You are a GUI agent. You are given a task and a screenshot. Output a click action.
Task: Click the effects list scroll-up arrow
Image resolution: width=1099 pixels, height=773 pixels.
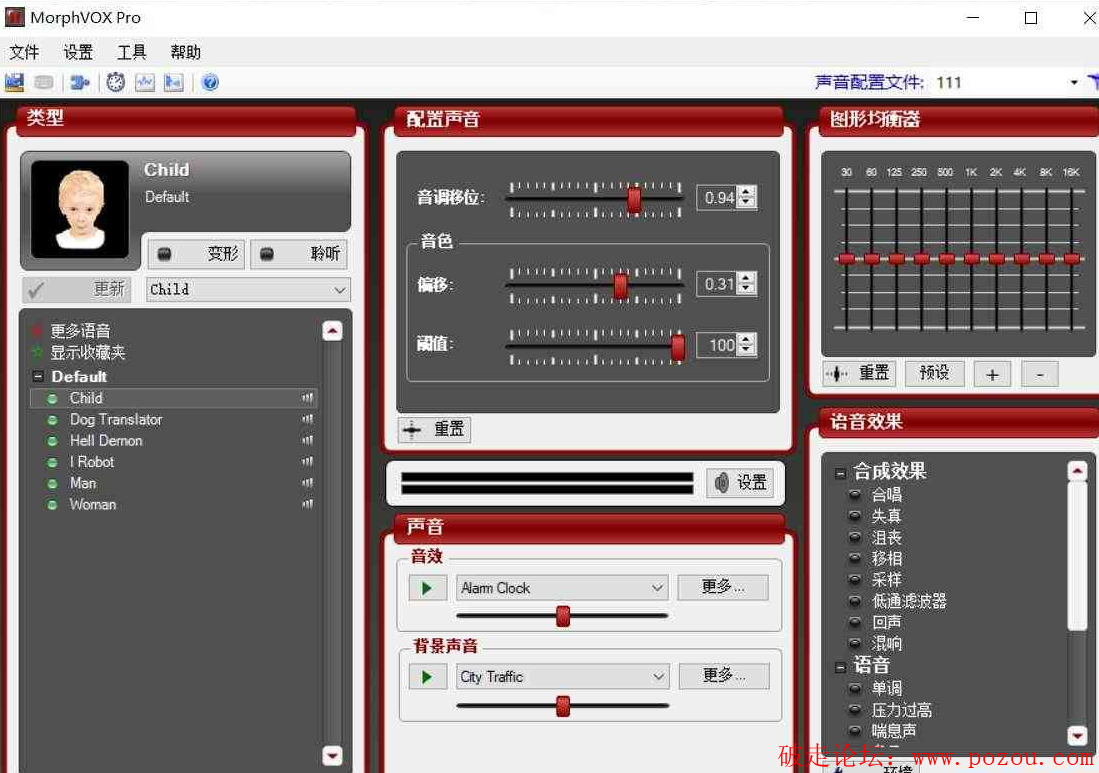click(1077, 471)
